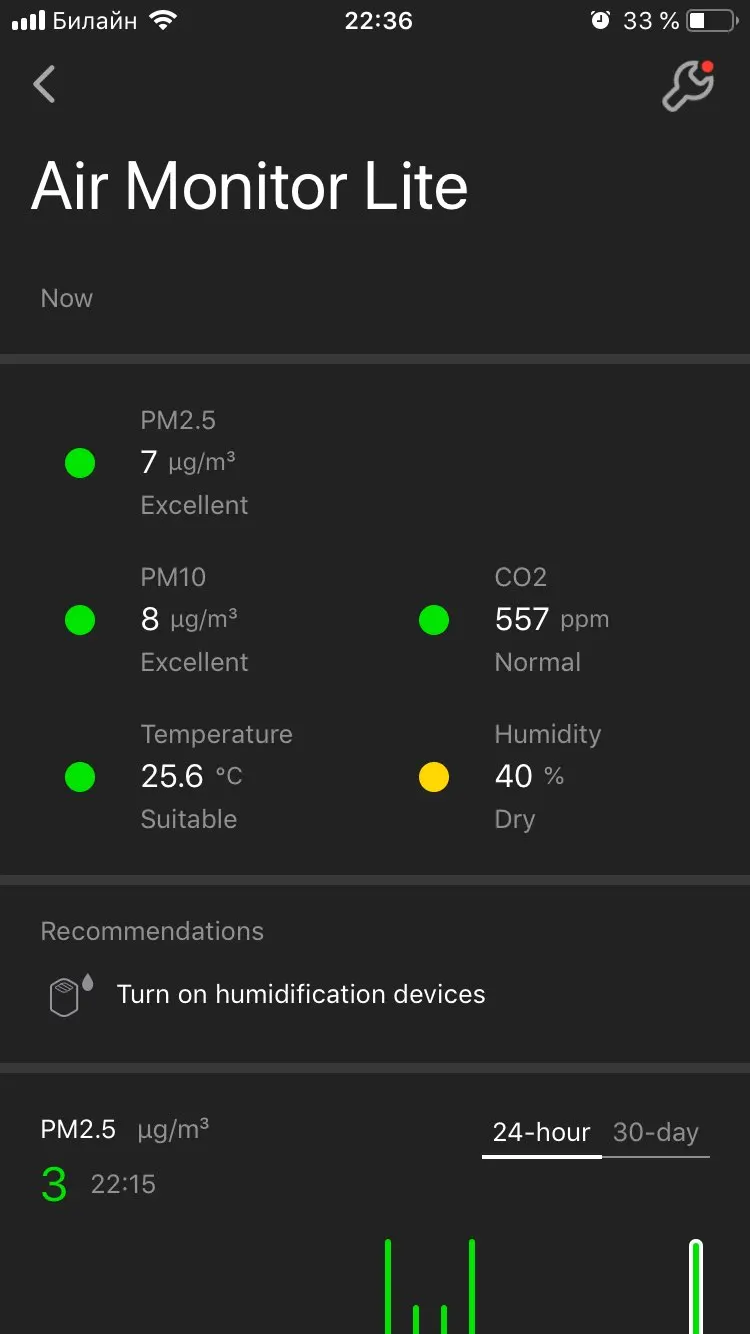
Task: Open the wrench settings icon
Action: click(688, 86)
